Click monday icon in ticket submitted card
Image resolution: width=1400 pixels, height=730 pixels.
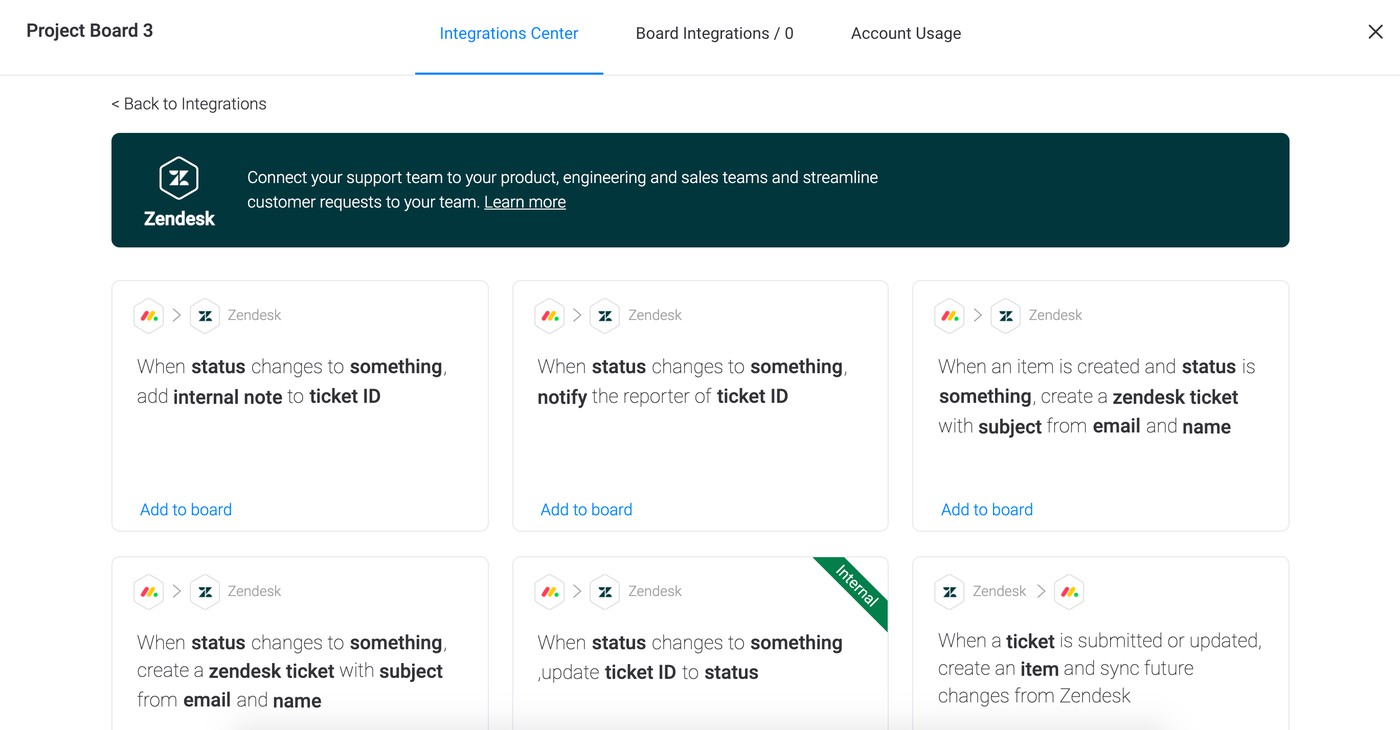point(1069,591)
